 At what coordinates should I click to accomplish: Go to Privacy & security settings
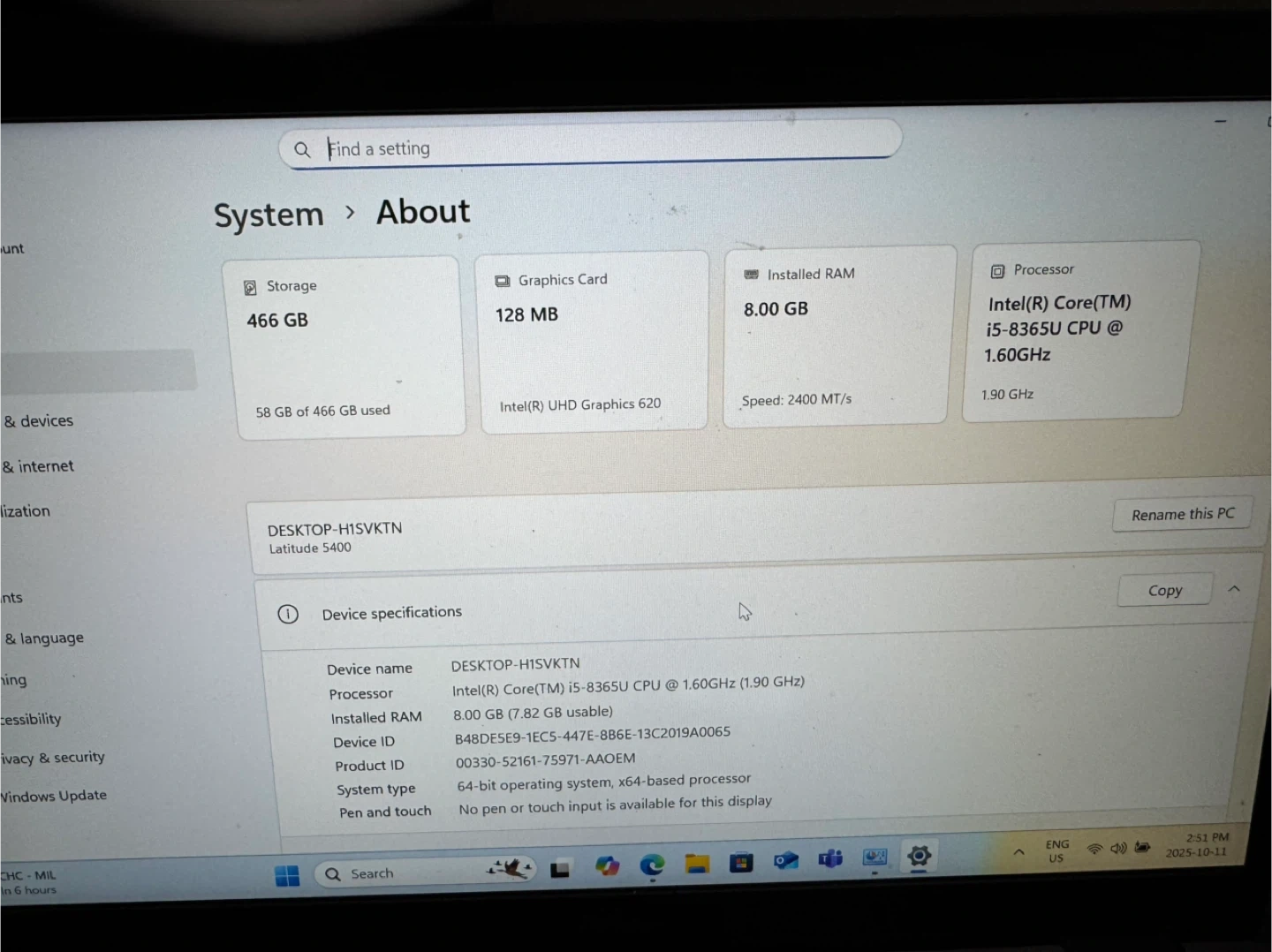(x=53, y=758)
